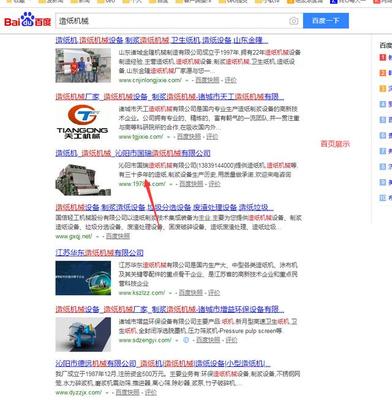The height and width of the screenshot is (400, 392).
Task: Click the www.tgjixie.com URL
Action: (x=141, y=136)
